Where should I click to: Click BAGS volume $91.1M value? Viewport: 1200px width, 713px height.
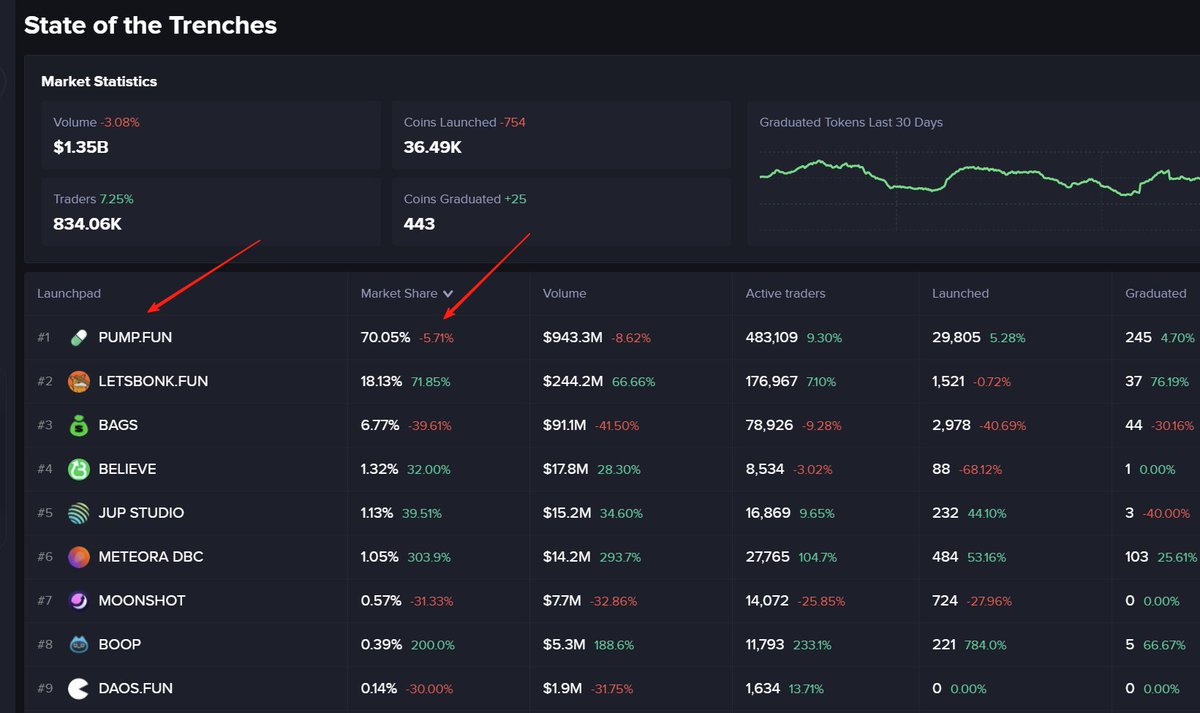pos(566,425)
